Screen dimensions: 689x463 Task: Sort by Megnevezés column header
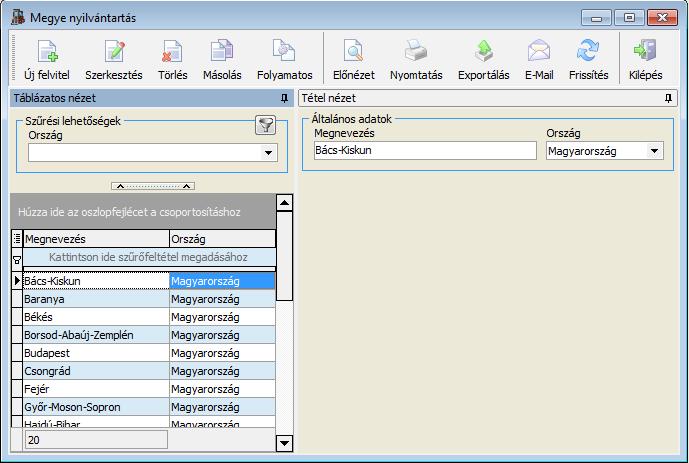pyautogui.click(x=96, y=239)
